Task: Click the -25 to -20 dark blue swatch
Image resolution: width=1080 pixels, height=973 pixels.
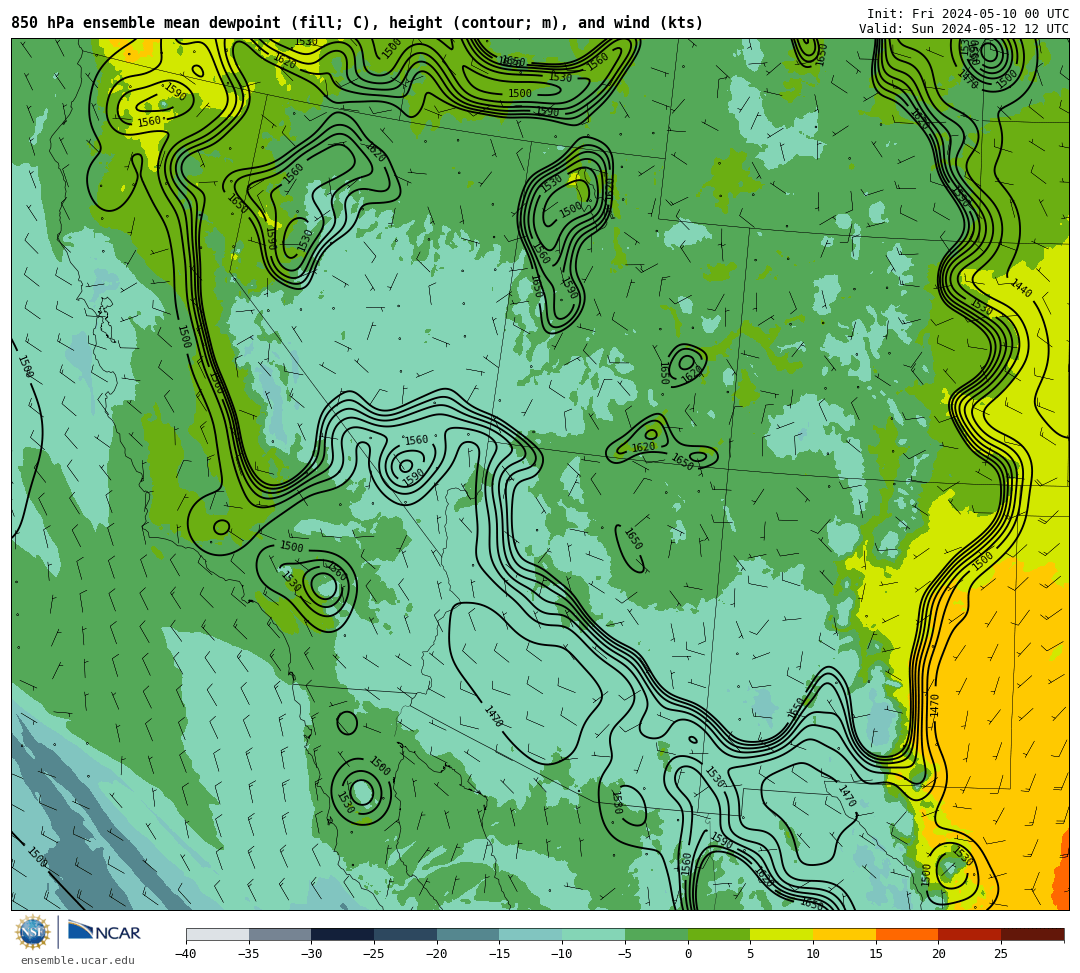Action: (406, 934)
